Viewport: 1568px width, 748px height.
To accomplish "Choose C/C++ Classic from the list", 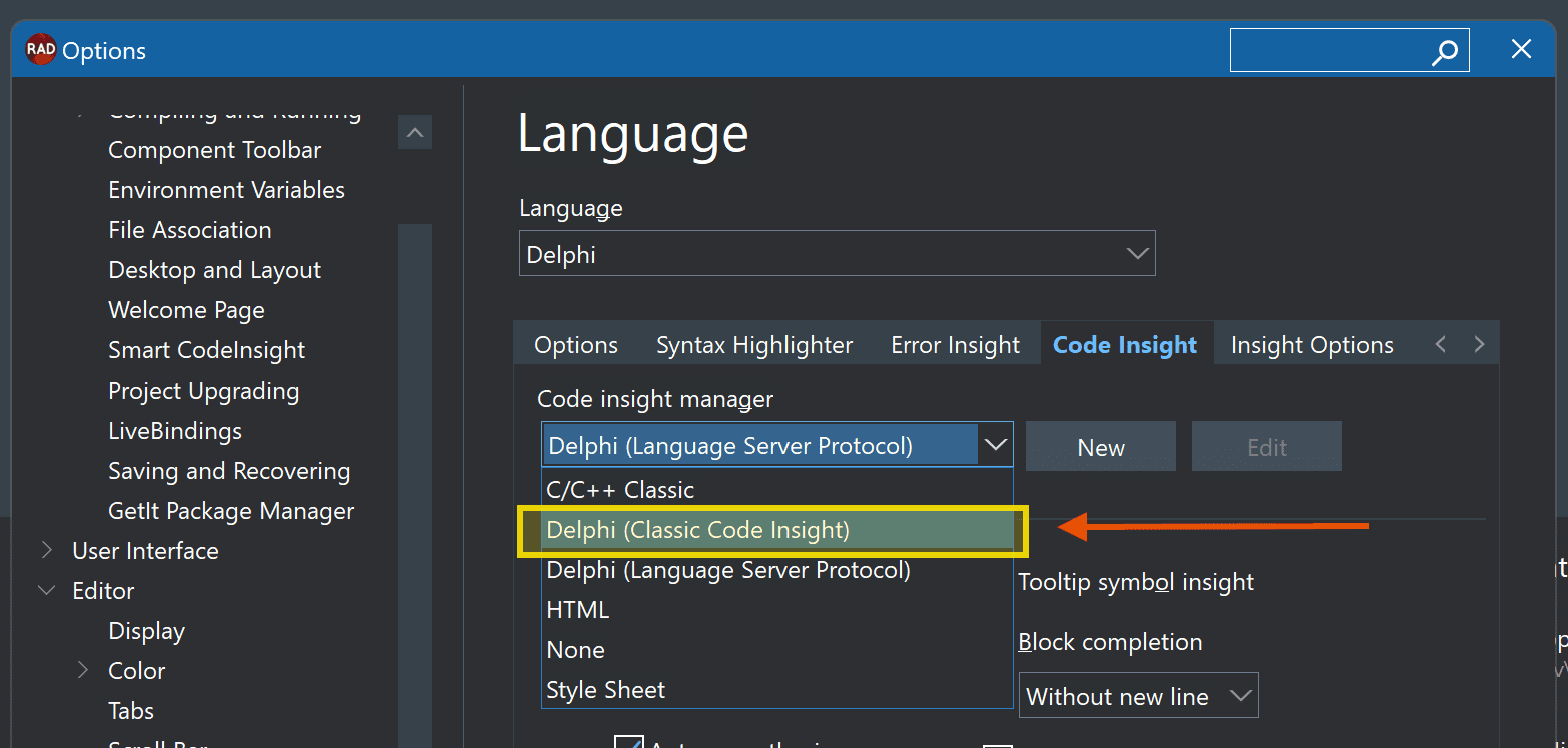I will (x=777, y=489).
